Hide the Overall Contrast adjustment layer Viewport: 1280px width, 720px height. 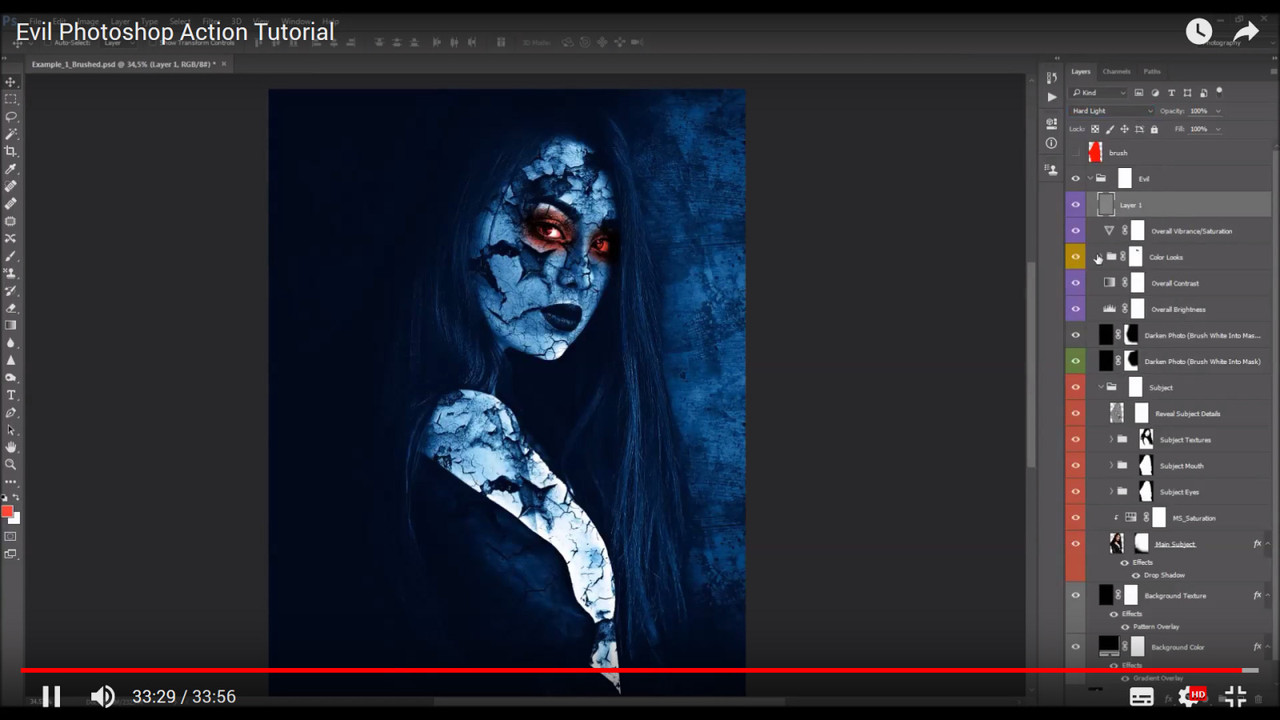click(x=1075, y=283)
